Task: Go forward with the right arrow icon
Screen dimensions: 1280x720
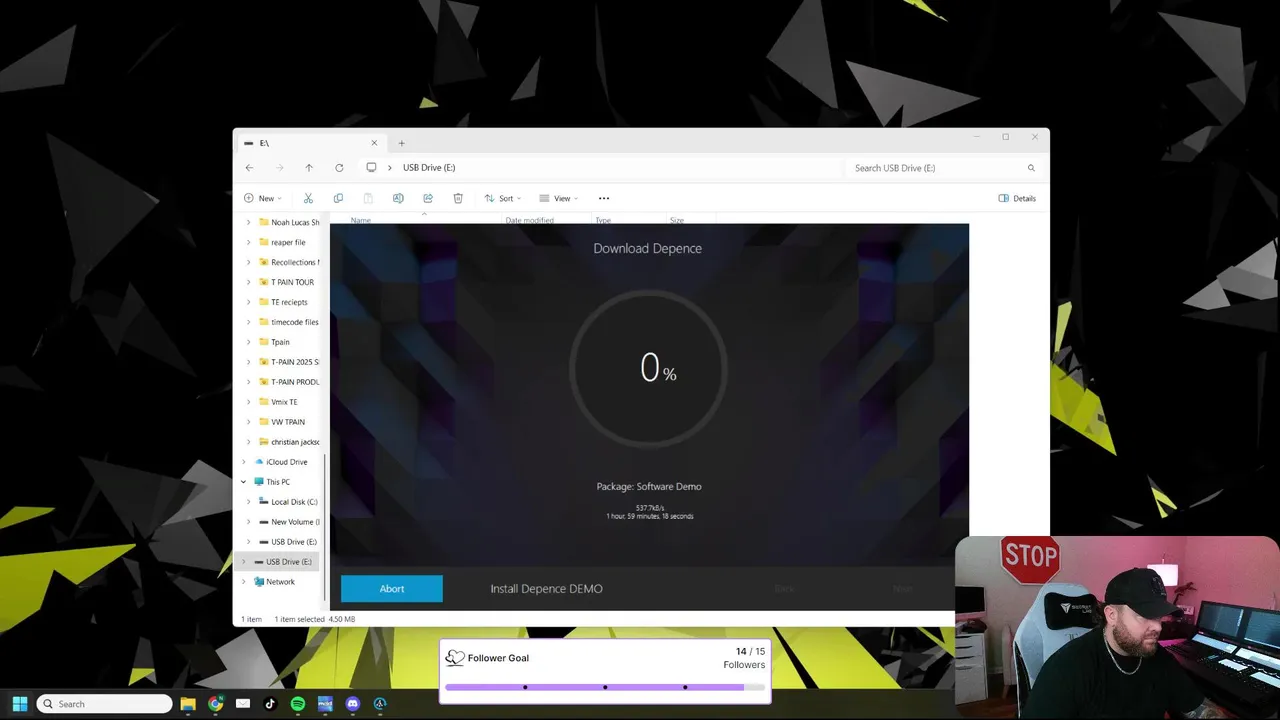Action: (279, 168)
